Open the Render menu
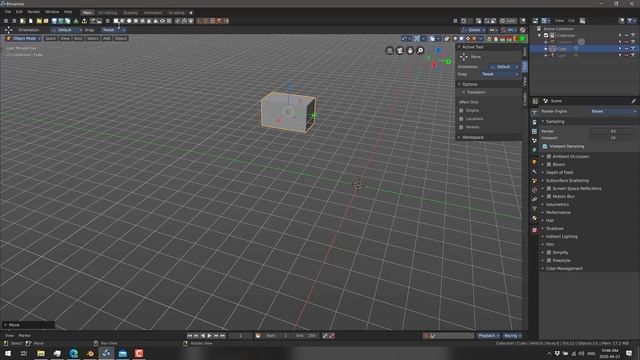 click(x=34, y=12)
